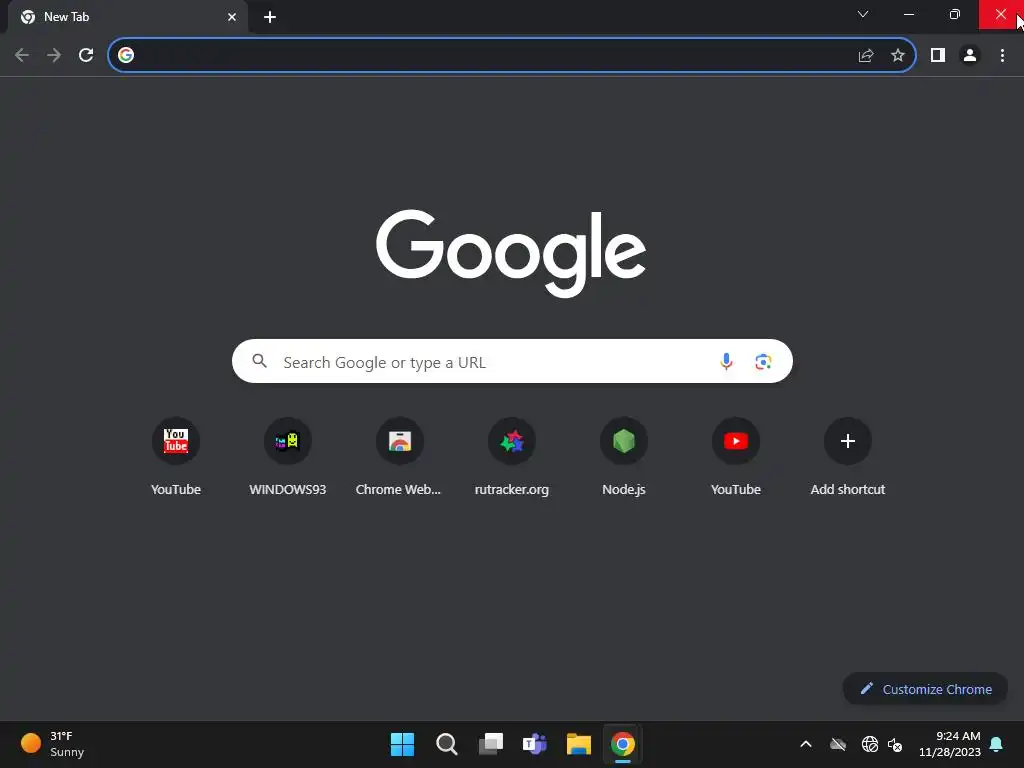1024x768 pixels.
Task: Open the network globe tray icon
Action: [x=869, y=744]
